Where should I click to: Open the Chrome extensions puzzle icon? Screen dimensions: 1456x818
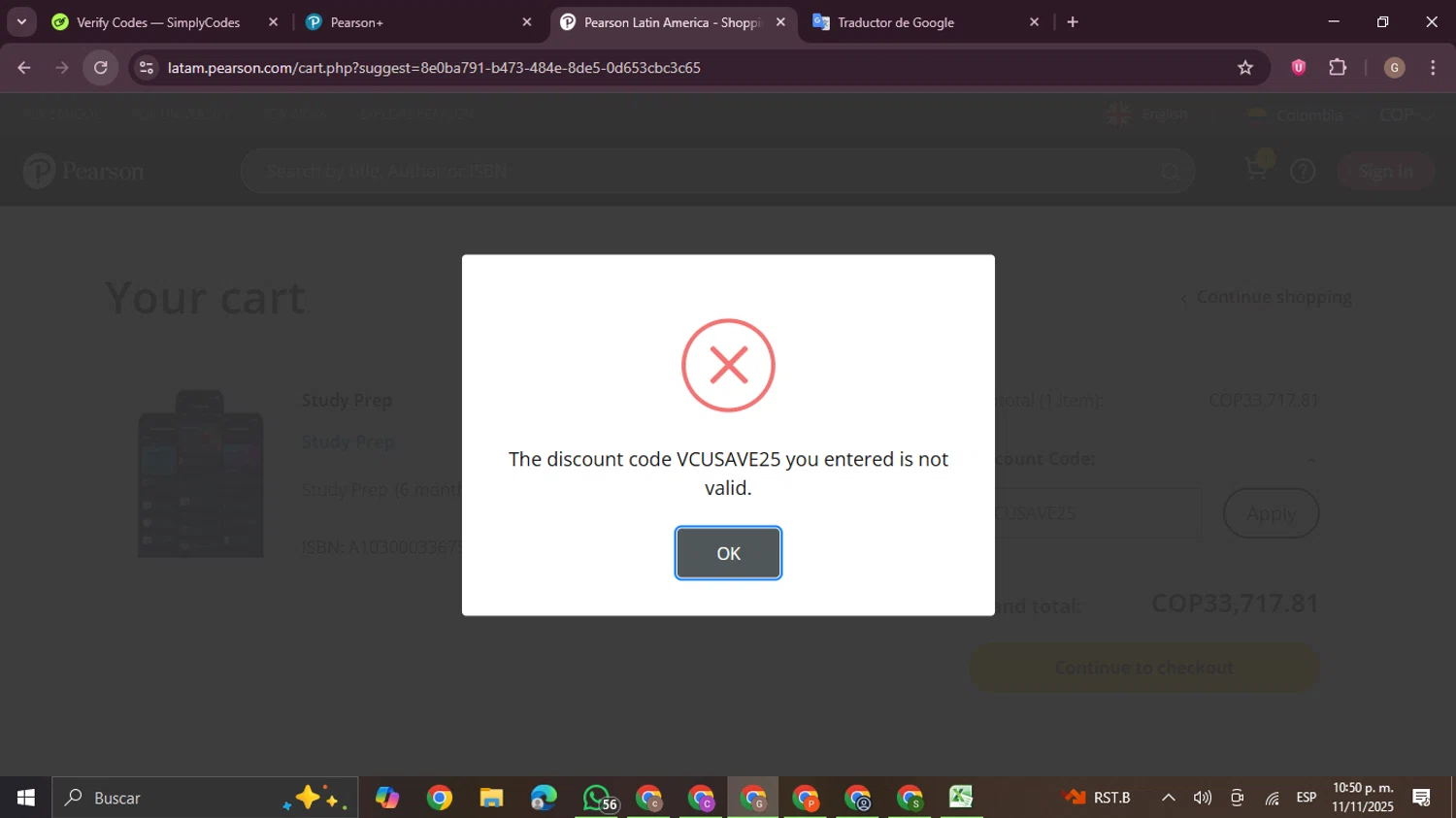pyautogui.click(x=1338, y=67)
